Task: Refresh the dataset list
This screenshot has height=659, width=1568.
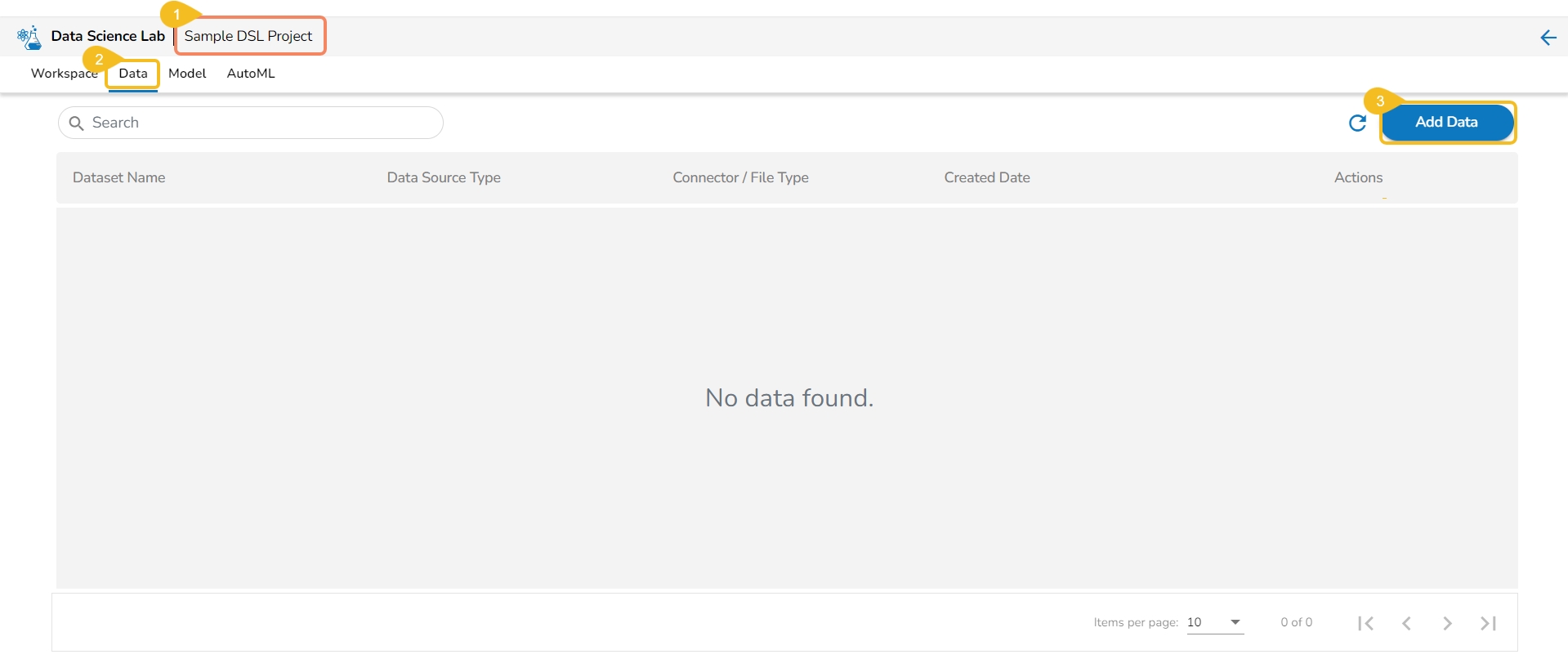Action: click(1357, 123)
